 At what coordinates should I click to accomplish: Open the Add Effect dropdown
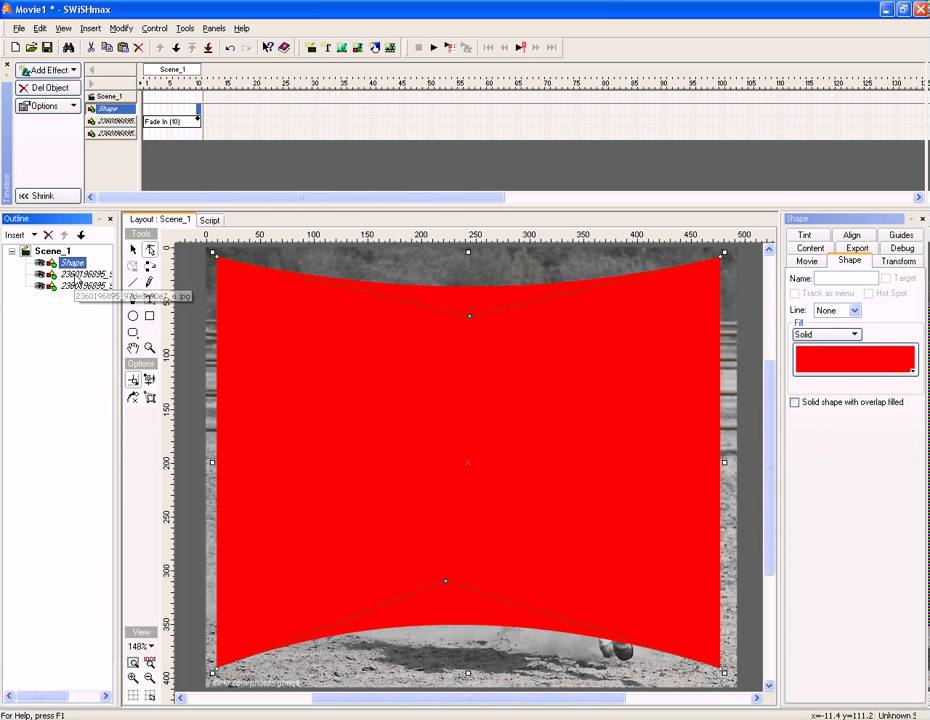pyautogui.click(x=48, y=70)
